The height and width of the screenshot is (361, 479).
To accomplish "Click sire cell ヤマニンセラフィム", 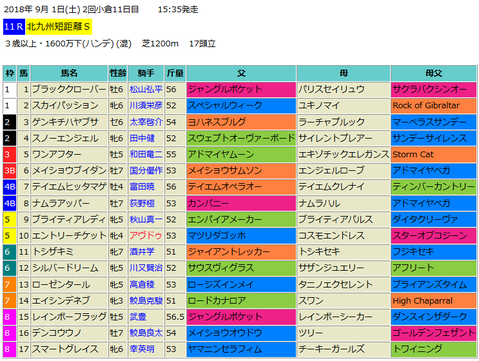I will click(241, 349).
